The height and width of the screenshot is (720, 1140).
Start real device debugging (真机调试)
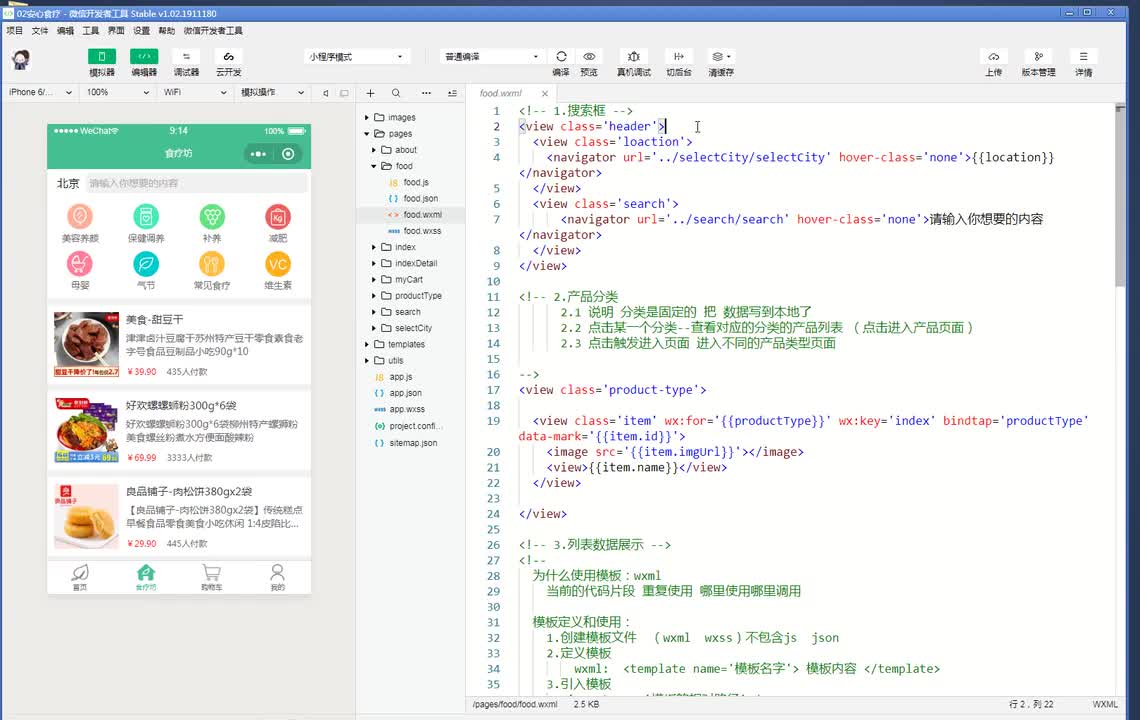point(633,57)
